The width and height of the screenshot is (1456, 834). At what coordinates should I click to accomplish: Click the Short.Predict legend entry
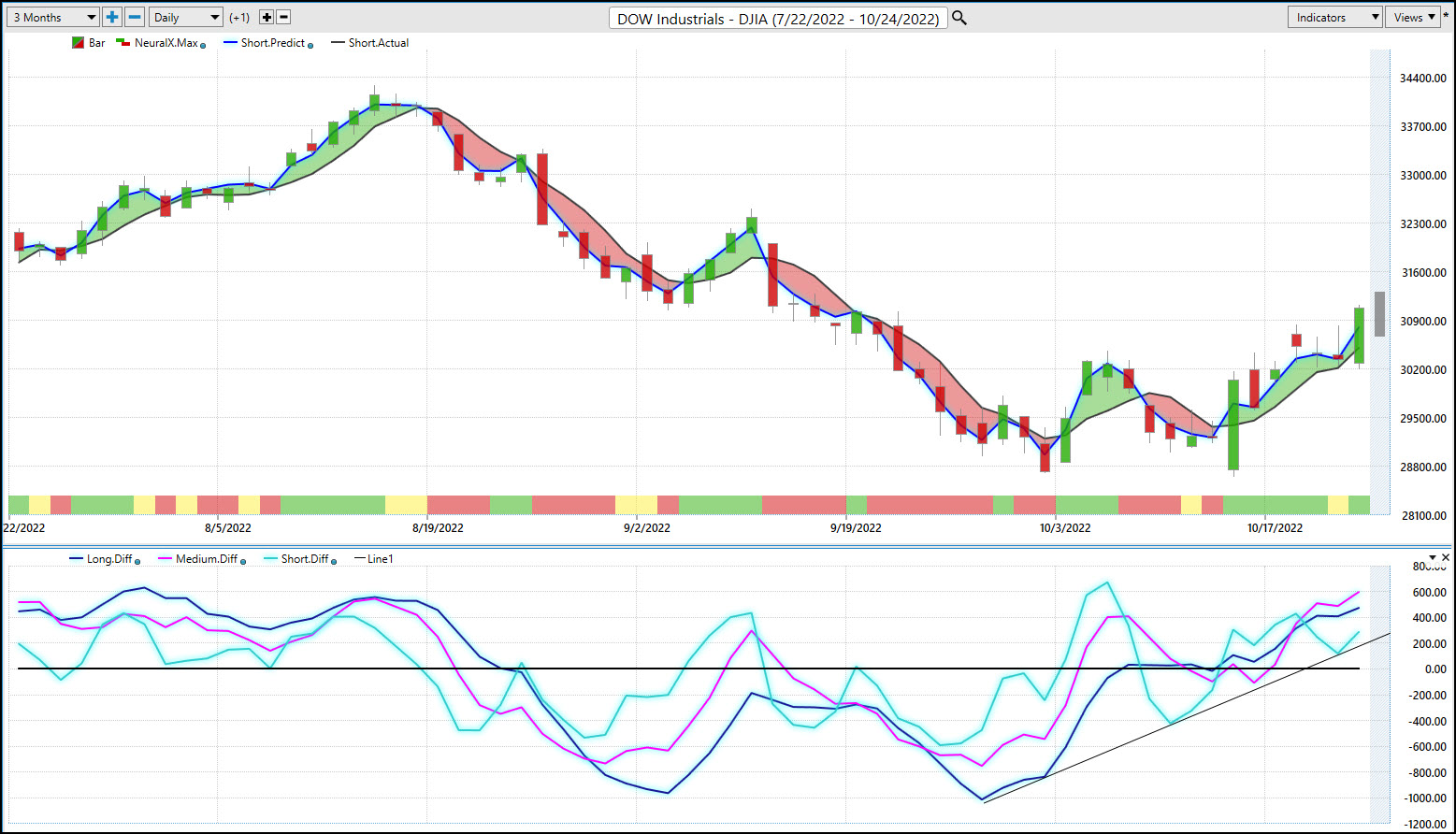point(265,43)
